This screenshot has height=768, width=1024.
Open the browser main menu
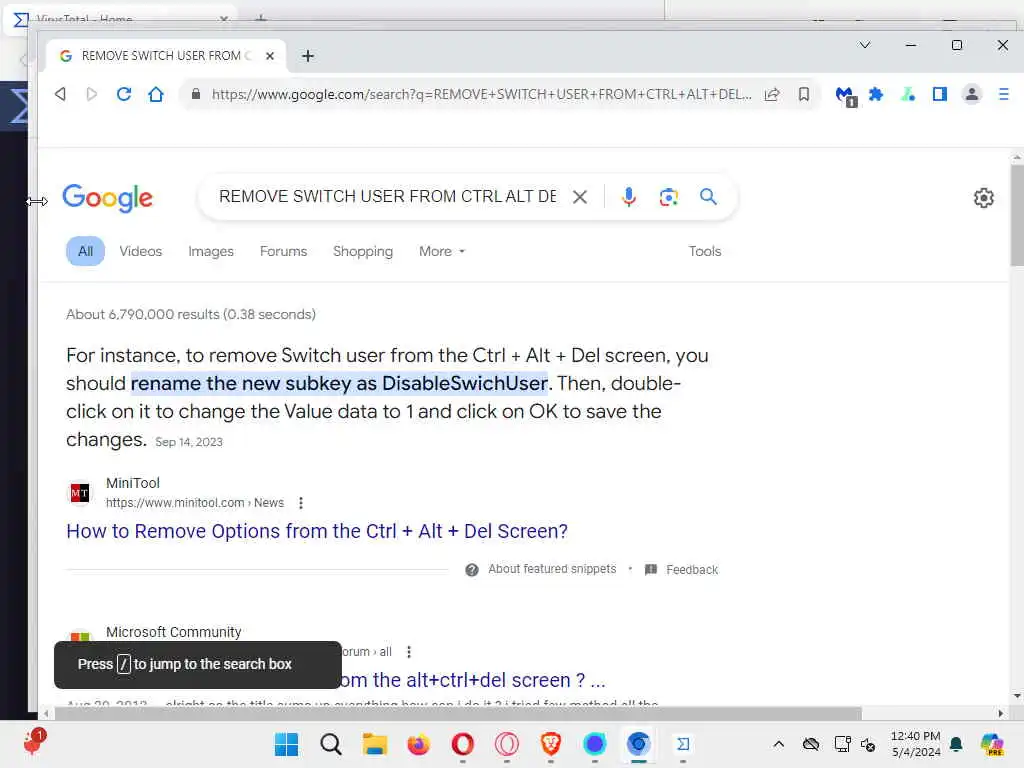(x=1004, y=94)
